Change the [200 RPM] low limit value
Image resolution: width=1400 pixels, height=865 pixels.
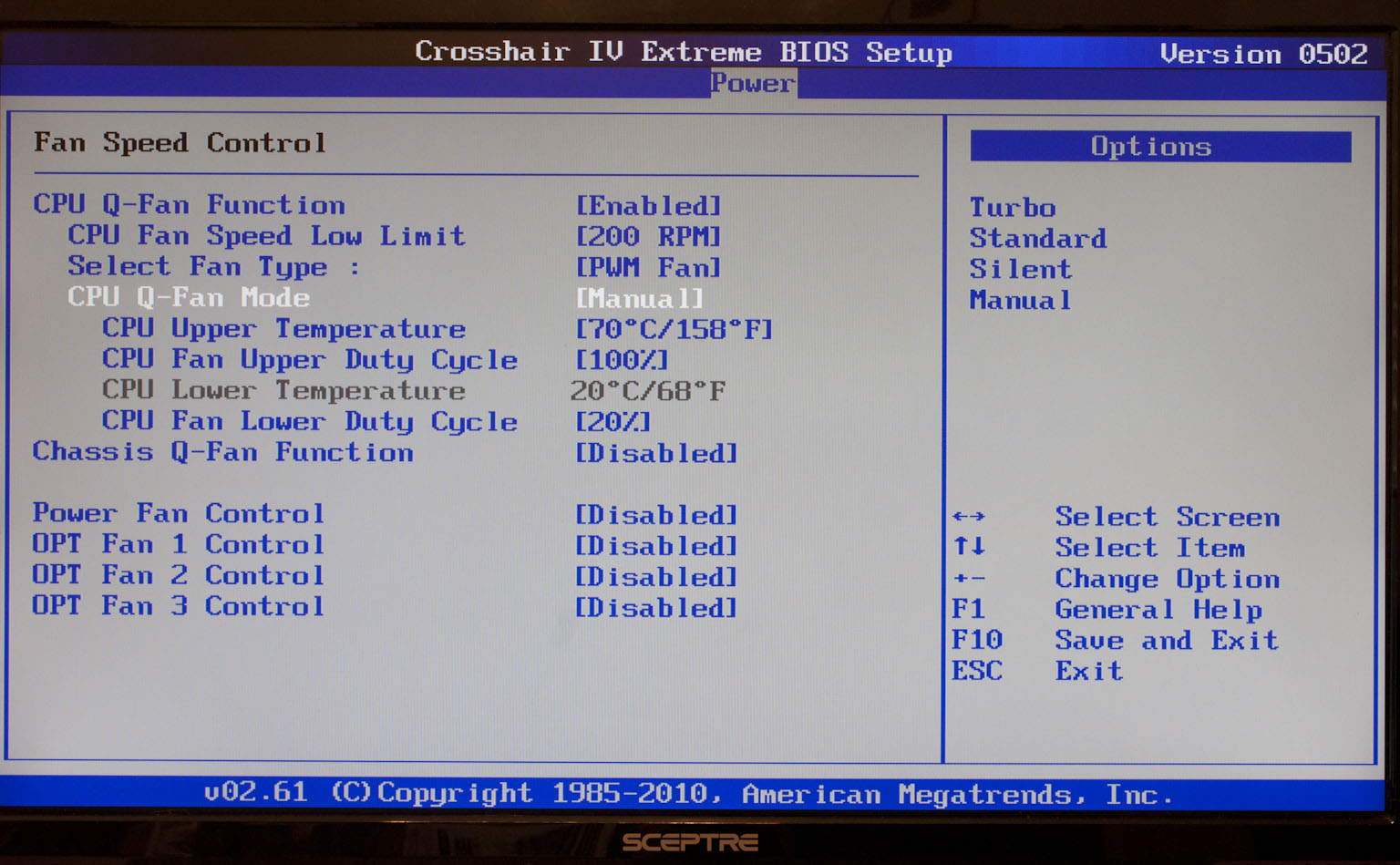(649, 237)
